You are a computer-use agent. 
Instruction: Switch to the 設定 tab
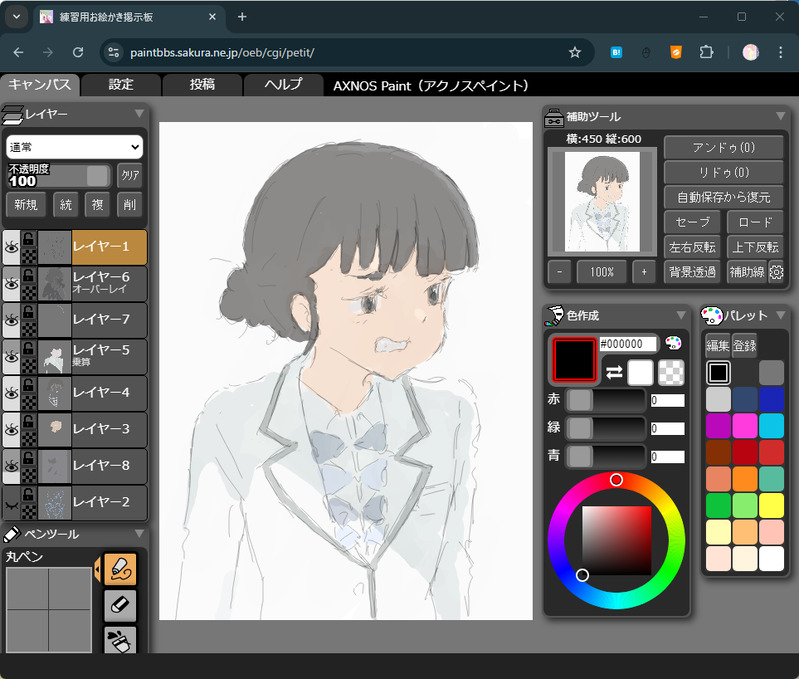(121, 85)
